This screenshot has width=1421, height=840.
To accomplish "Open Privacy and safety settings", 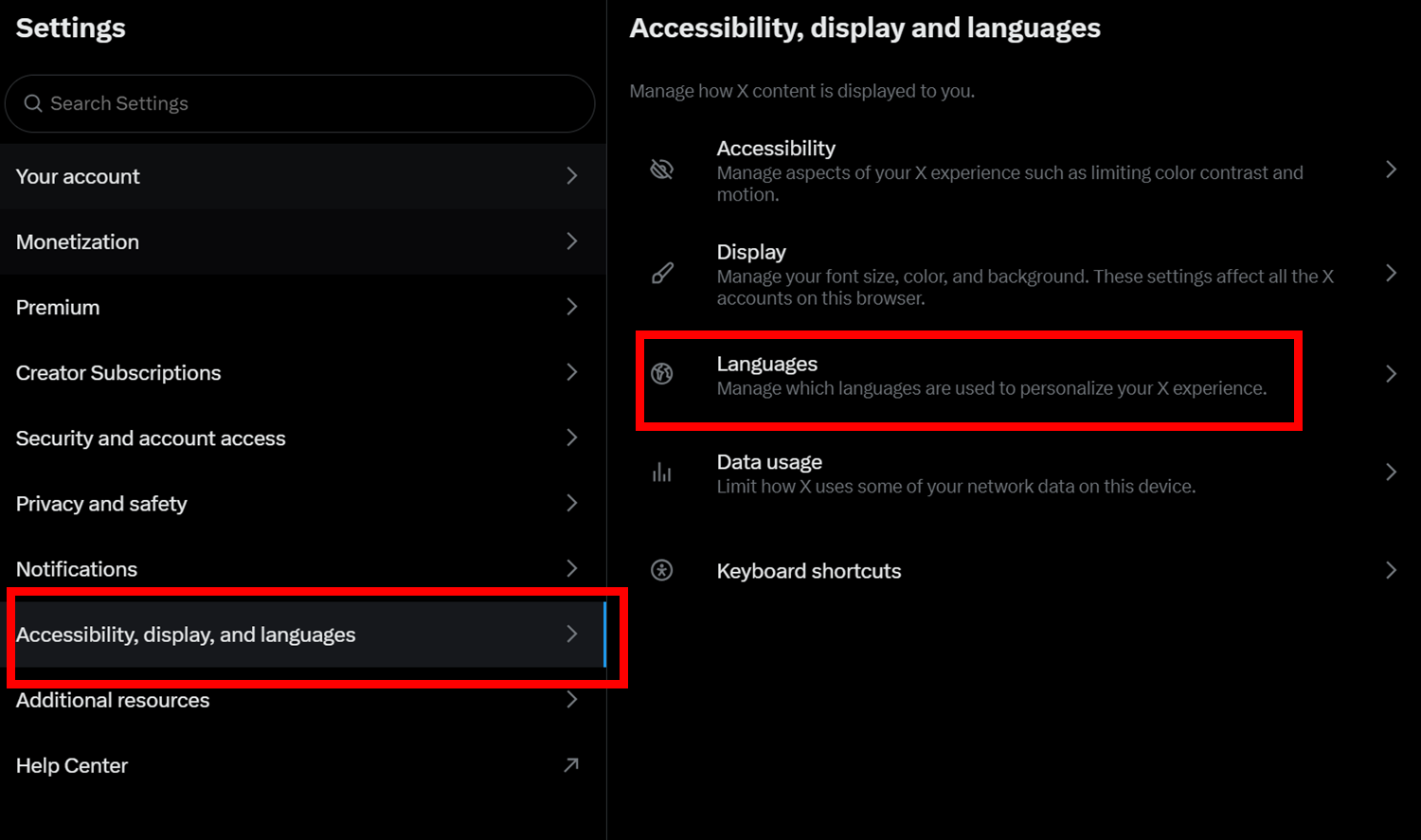I will 303,503.
